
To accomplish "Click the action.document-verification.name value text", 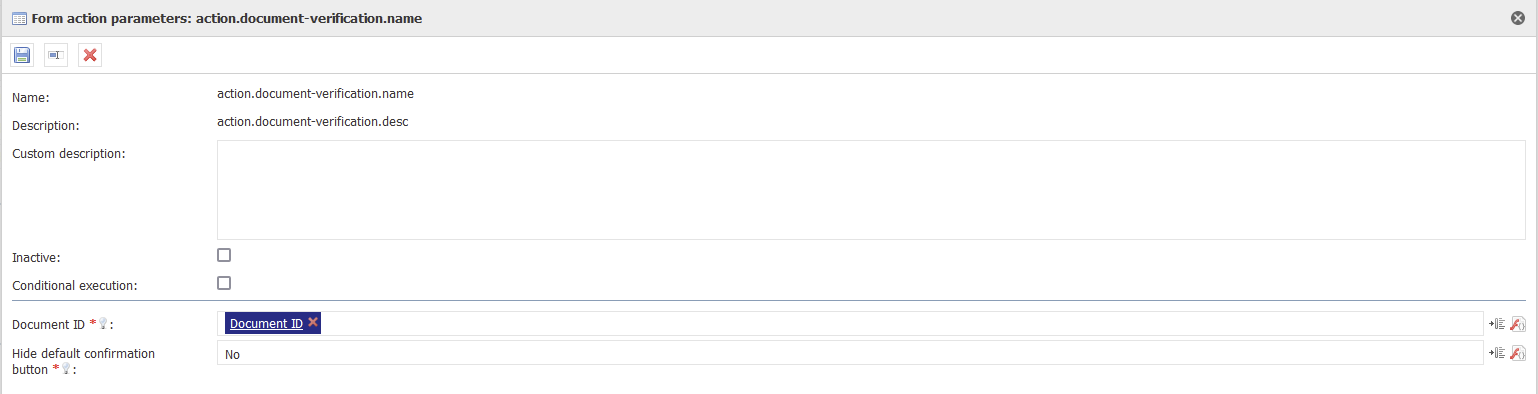I will pos(315,94).
